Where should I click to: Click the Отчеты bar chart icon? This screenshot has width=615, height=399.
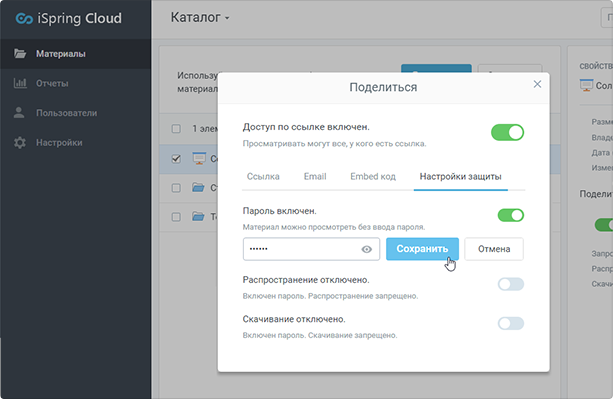coord(20,83)
